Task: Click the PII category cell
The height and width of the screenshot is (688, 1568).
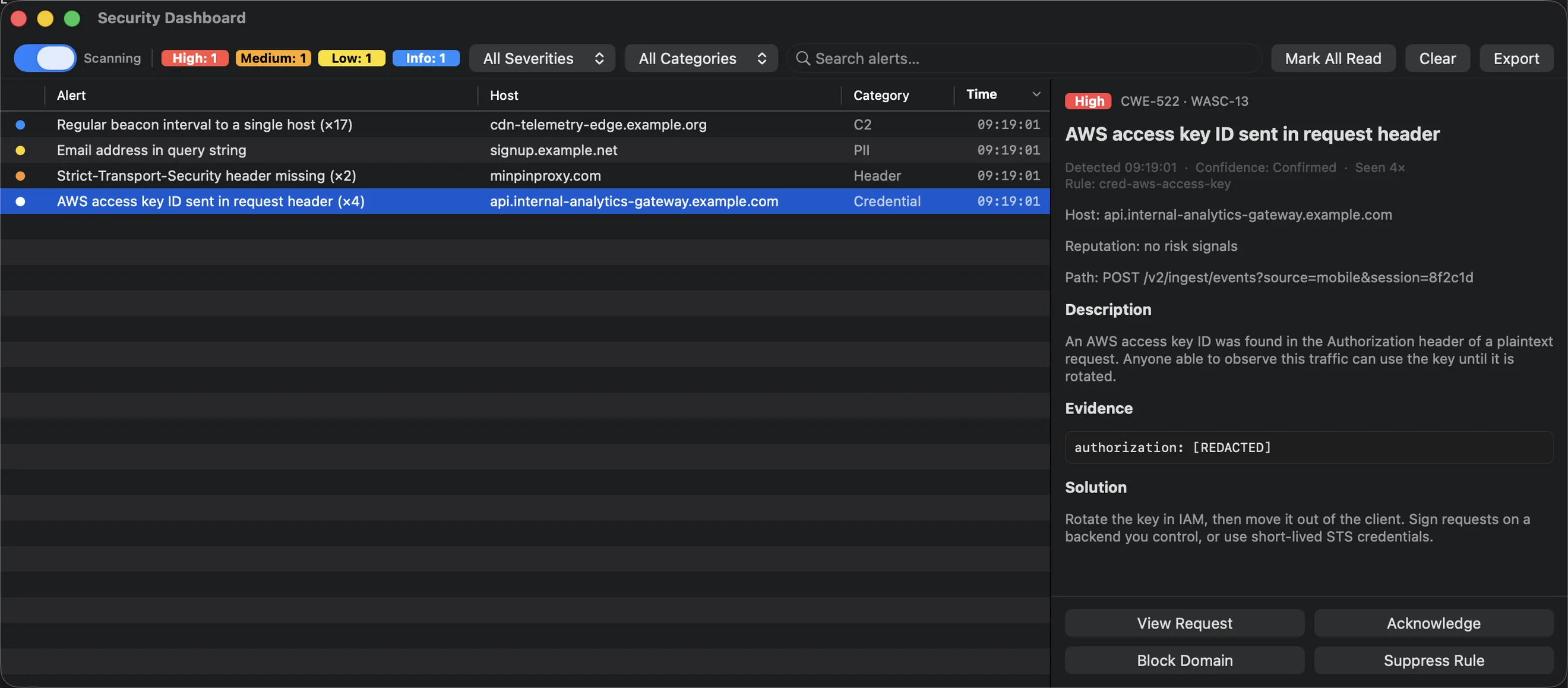Action: [861, 150]
